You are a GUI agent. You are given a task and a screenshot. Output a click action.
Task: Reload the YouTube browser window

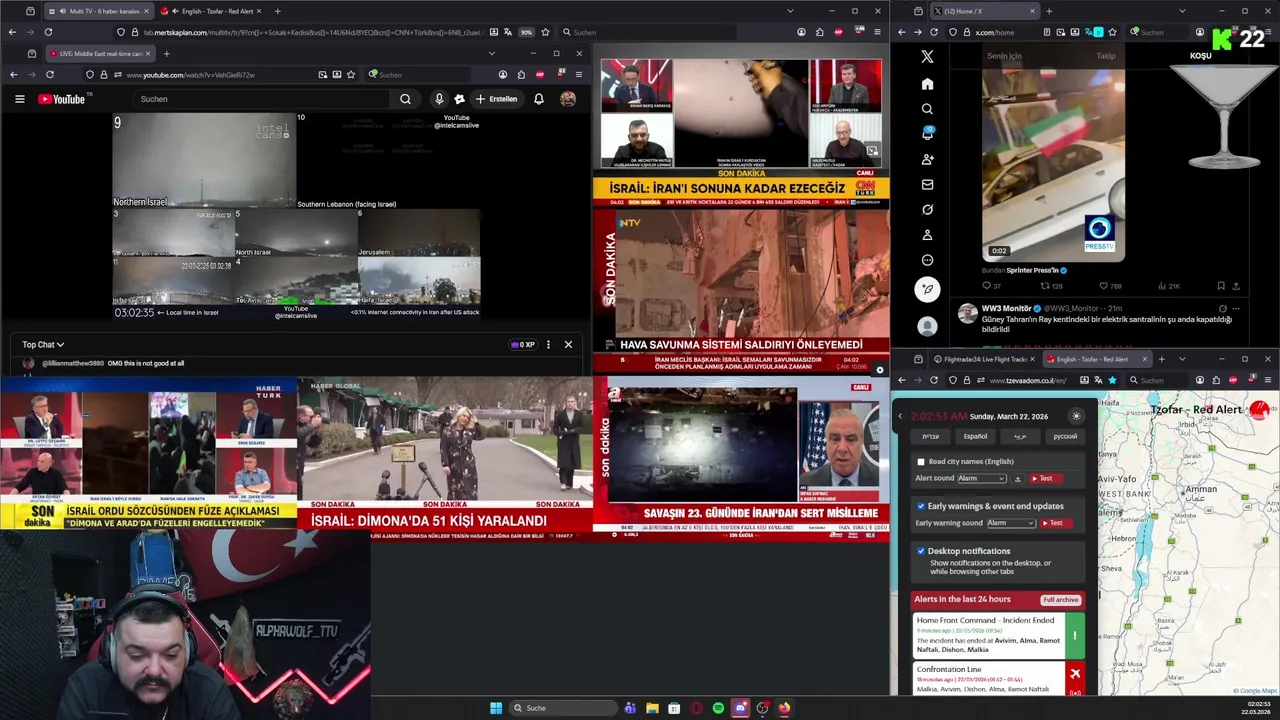(x=50, y=75)
